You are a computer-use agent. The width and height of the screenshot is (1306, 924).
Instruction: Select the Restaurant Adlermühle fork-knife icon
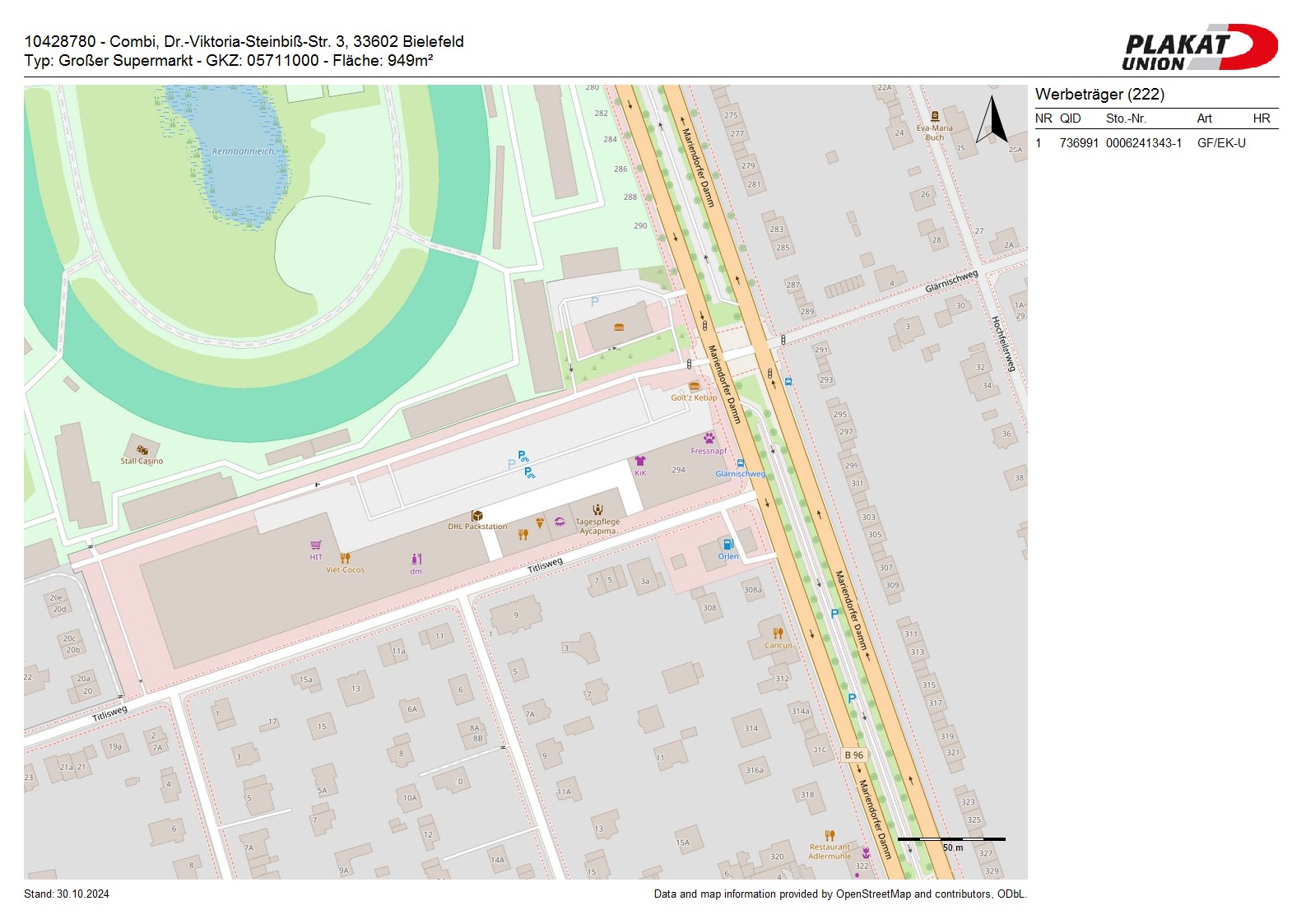click(830, 835)
